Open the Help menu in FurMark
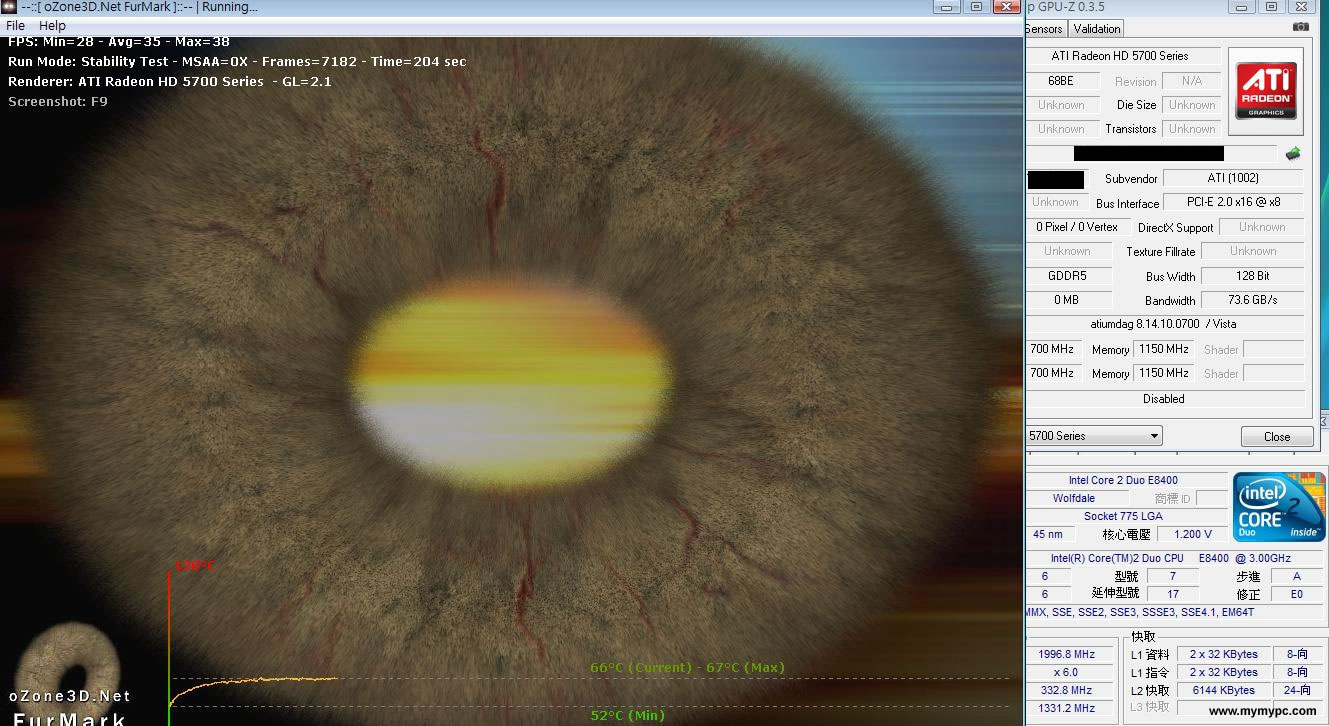 coord(52,25)
